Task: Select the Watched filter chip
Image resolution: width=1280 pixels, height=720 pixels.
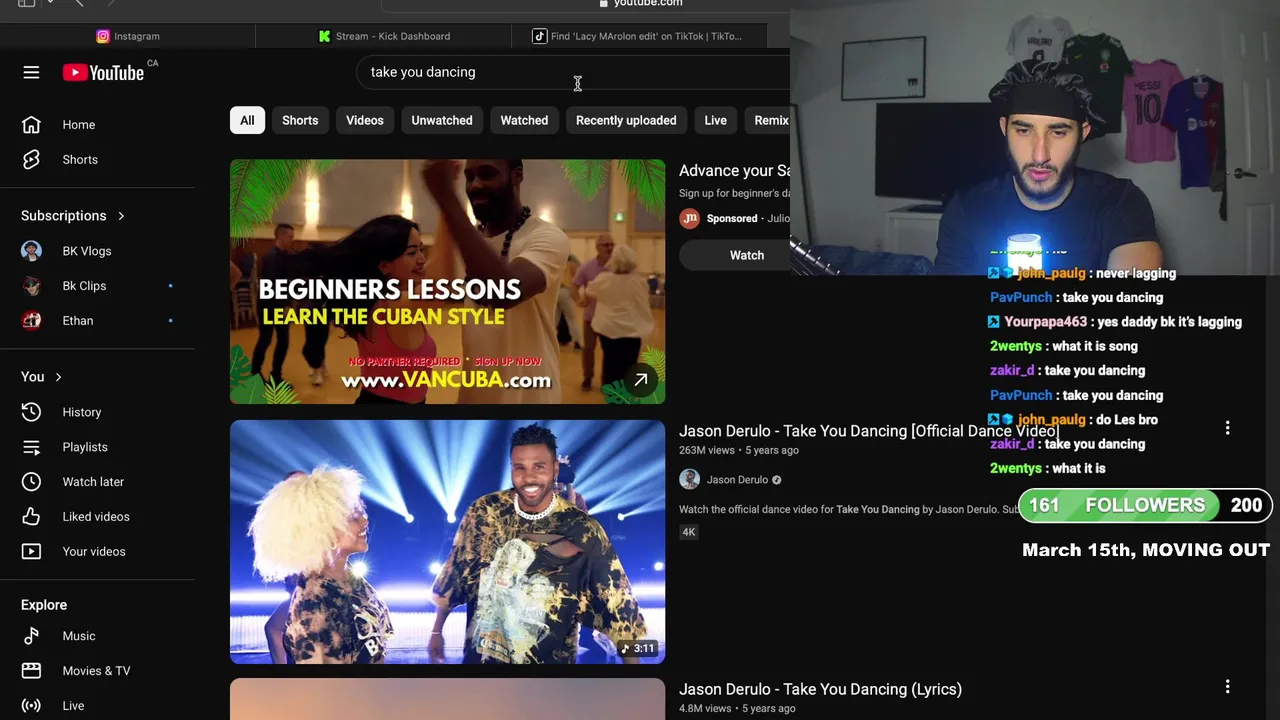Action: coord(524,120)
